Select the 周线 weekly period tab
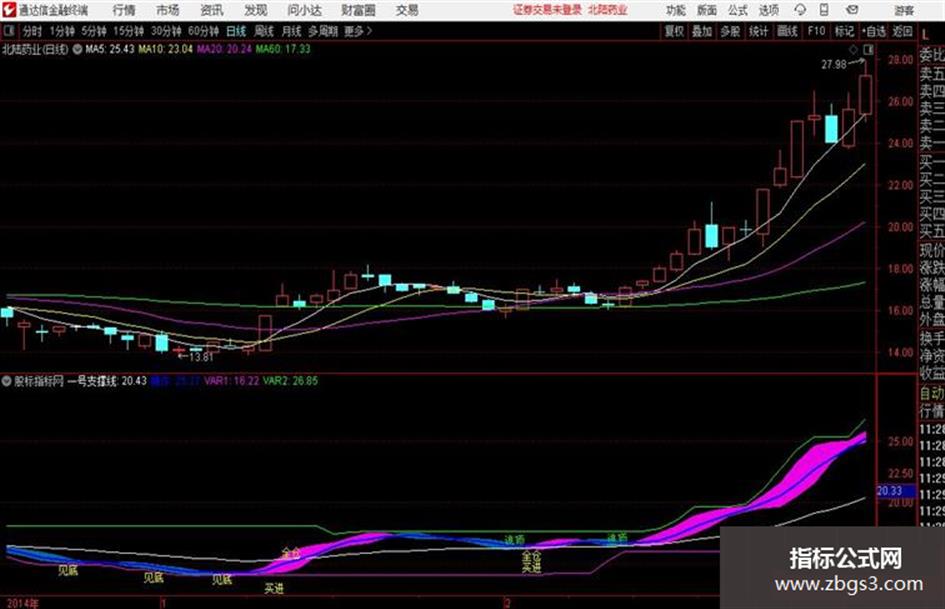Image resolution: width=945 pixels, height=609 pixels. [263, 31]
